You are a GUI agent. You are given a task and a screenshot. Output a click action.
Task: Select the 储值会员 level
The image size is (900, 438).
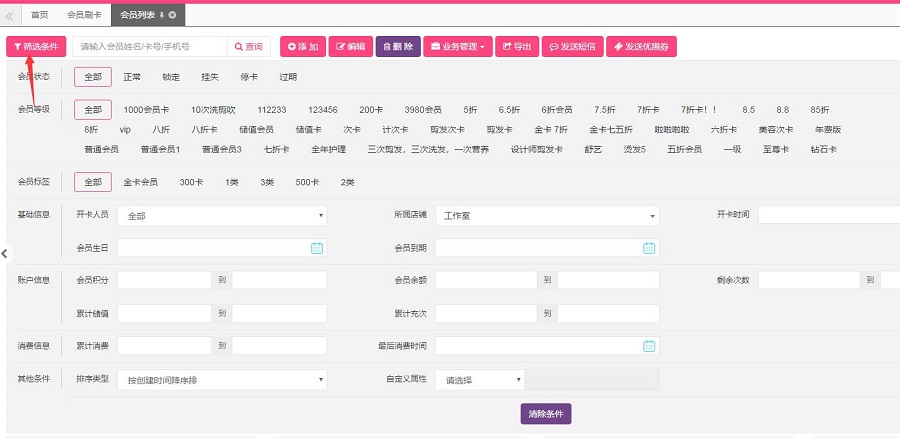[x=256, y=130]
